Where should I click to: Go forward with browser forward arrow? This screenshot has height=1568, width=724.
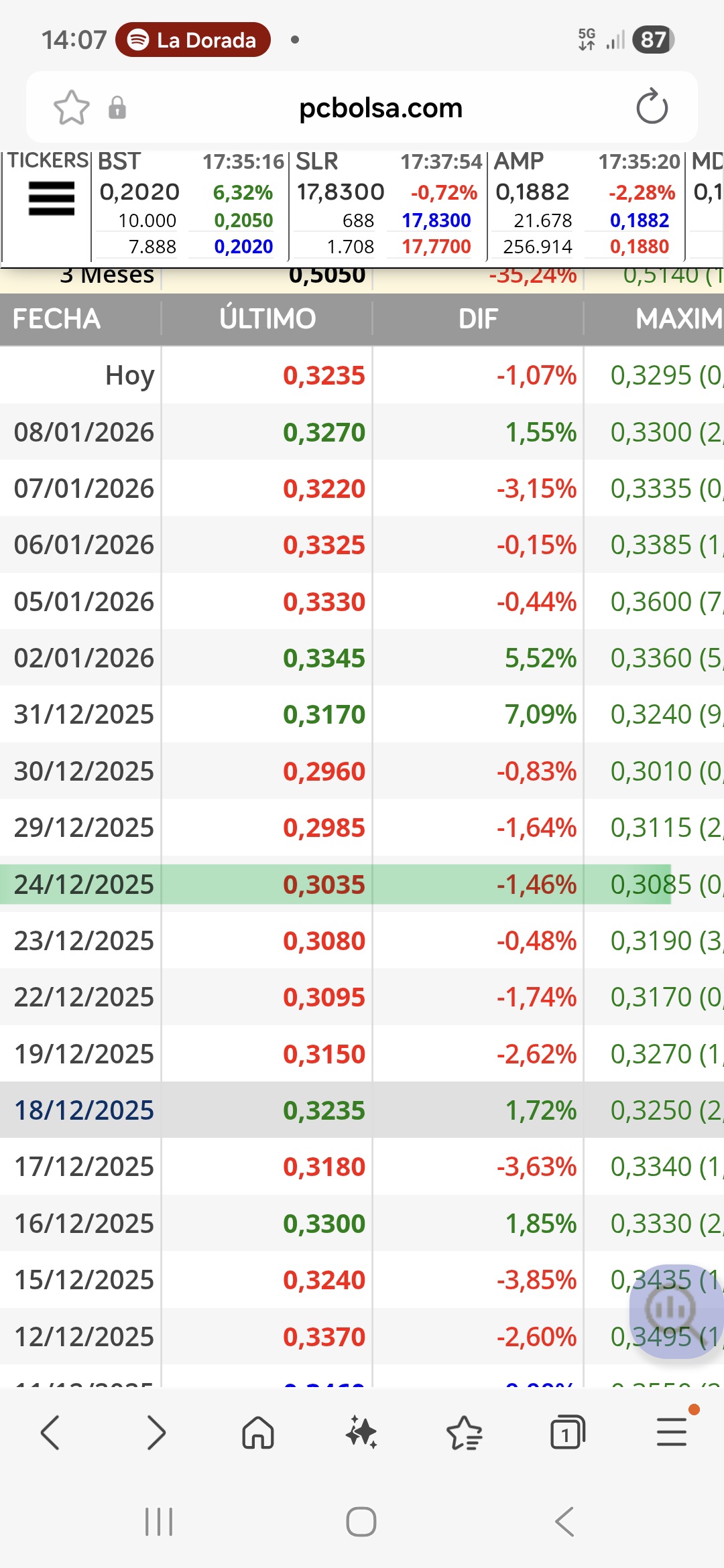[x=156, y=1433]
